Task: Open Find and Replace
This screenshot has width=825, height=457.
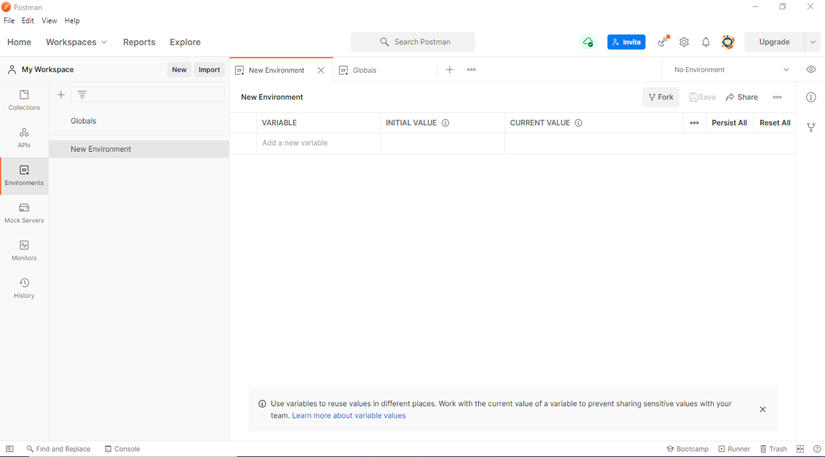Action: tap(58, 449)
